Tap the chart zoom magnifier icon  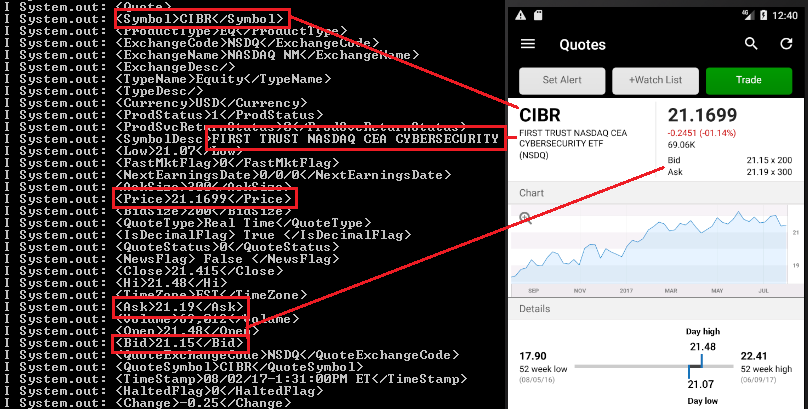point(525,218)
